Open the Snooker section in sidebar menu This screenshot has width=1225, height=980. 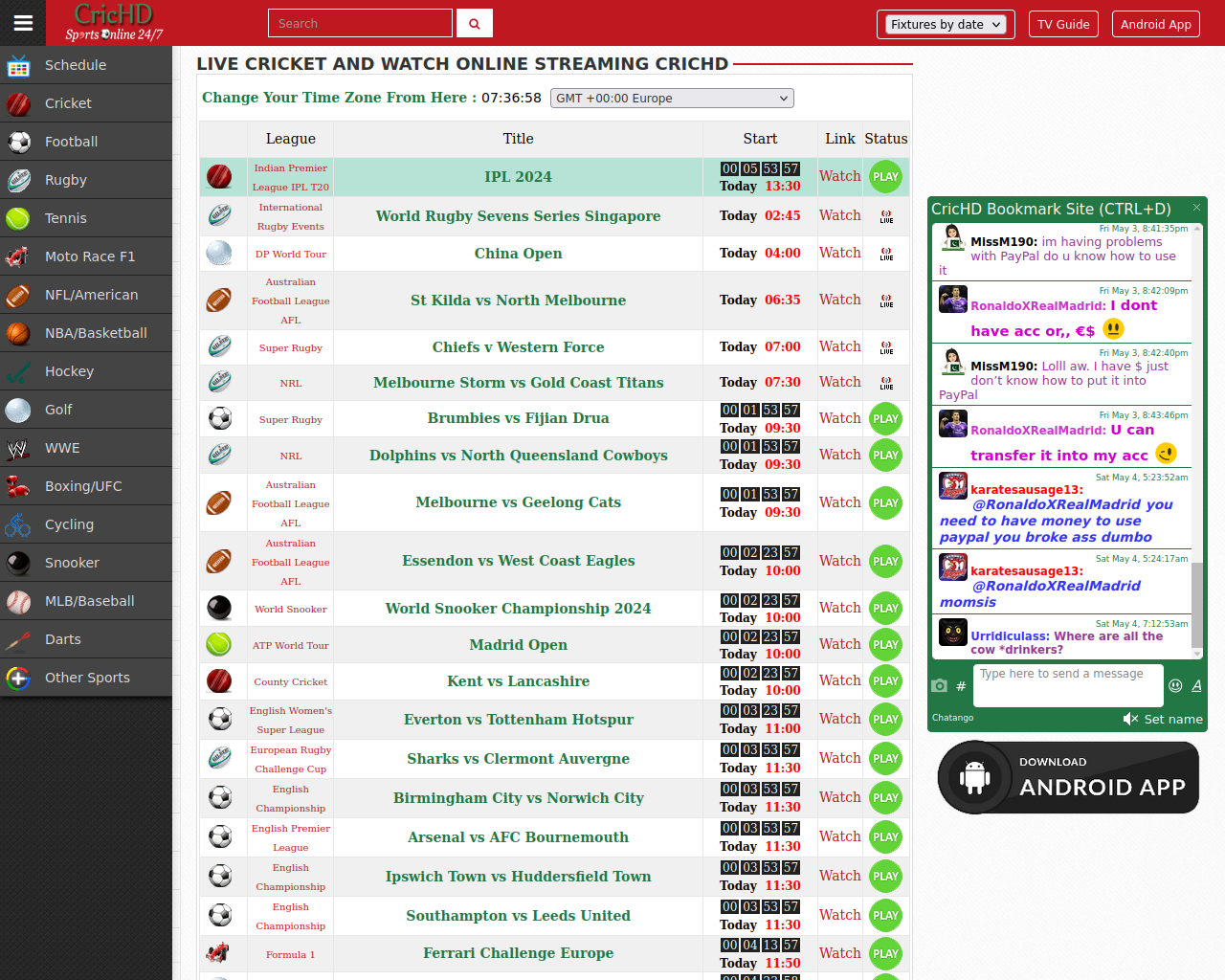click(86, 563)
